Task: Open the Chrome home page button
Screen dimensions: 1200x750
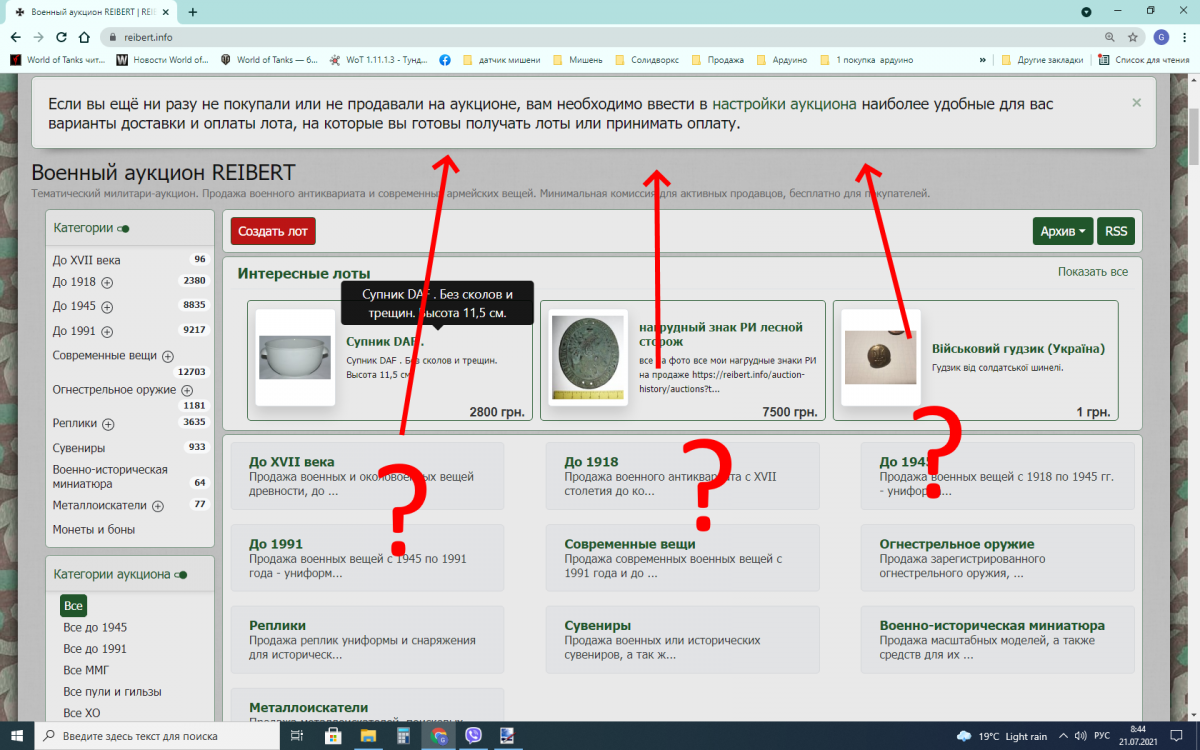Action: (84, 37)
